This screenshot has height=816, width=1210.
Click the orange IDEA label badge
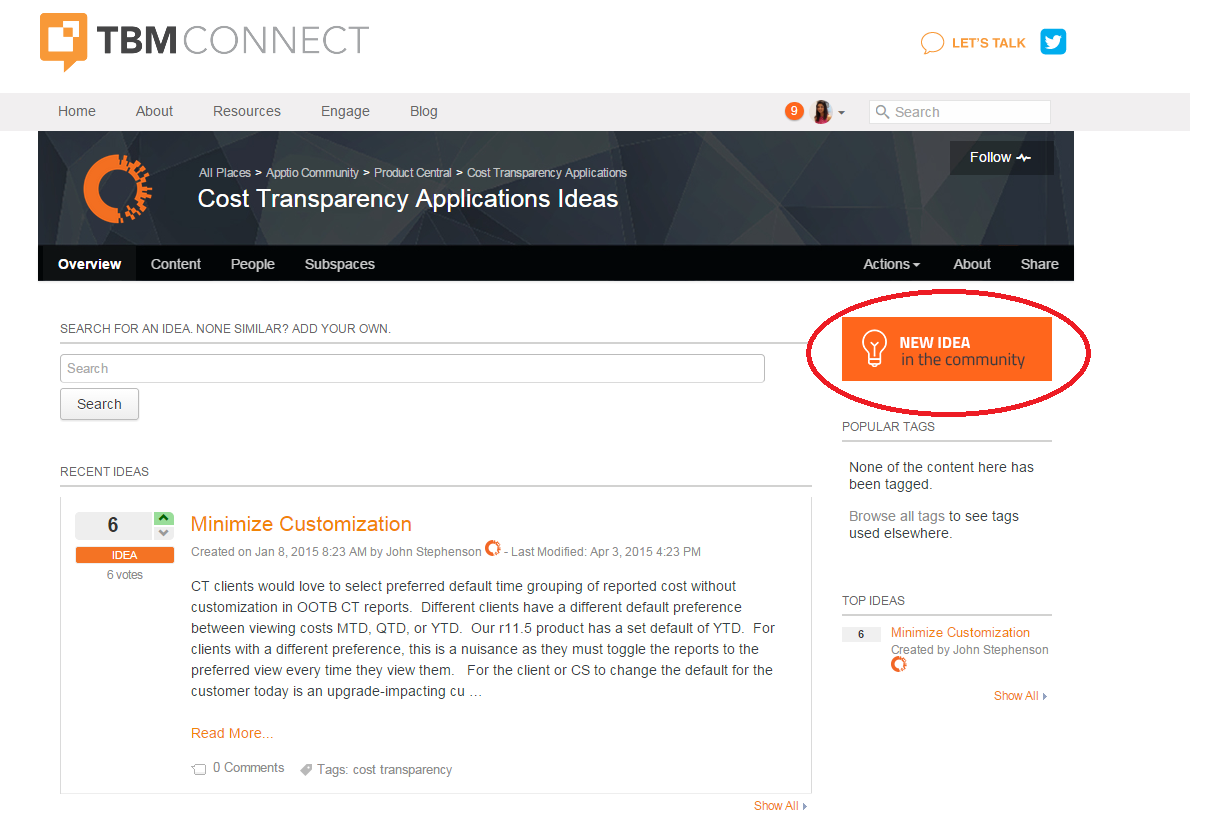pyautogui.click(x=125, y=555)
